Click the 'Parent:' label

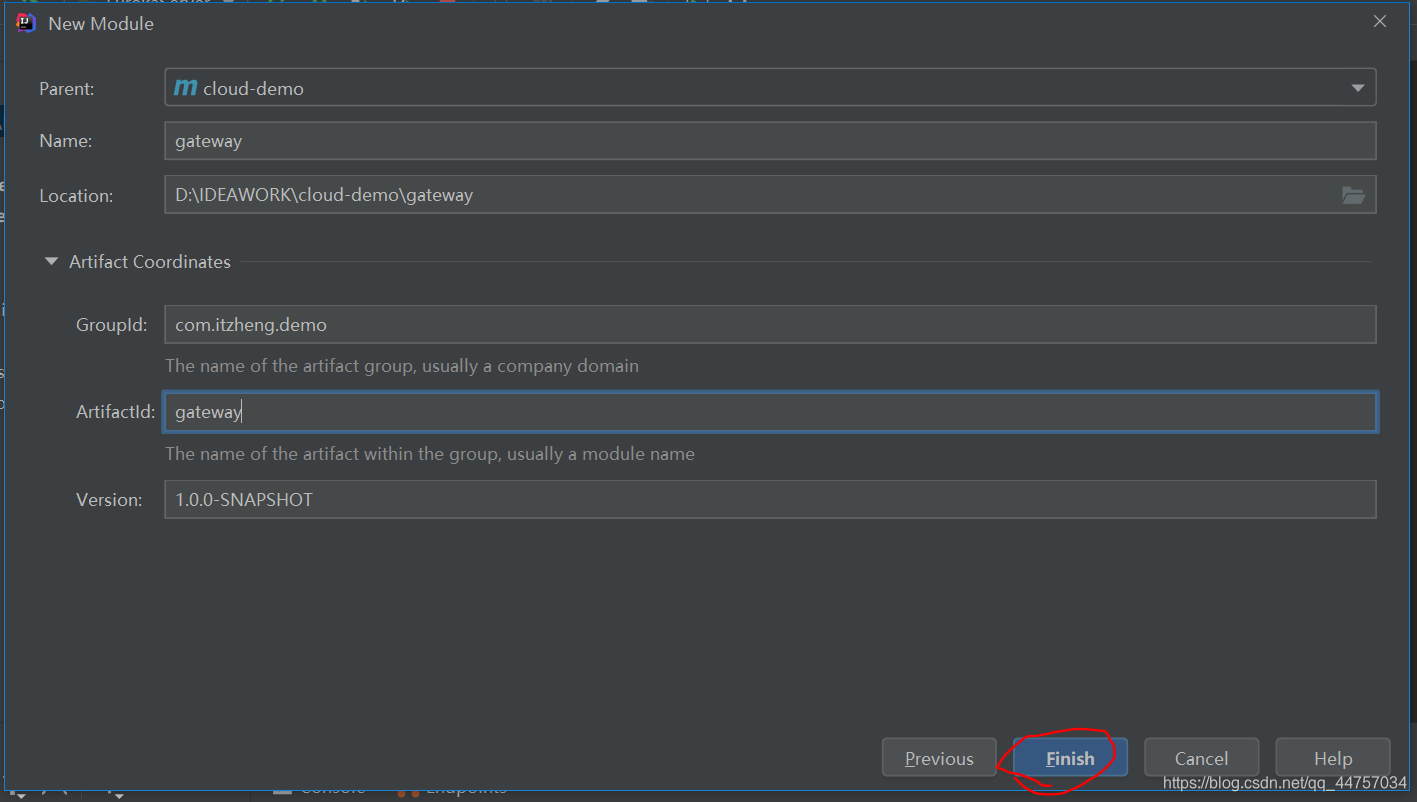point(67,89)
